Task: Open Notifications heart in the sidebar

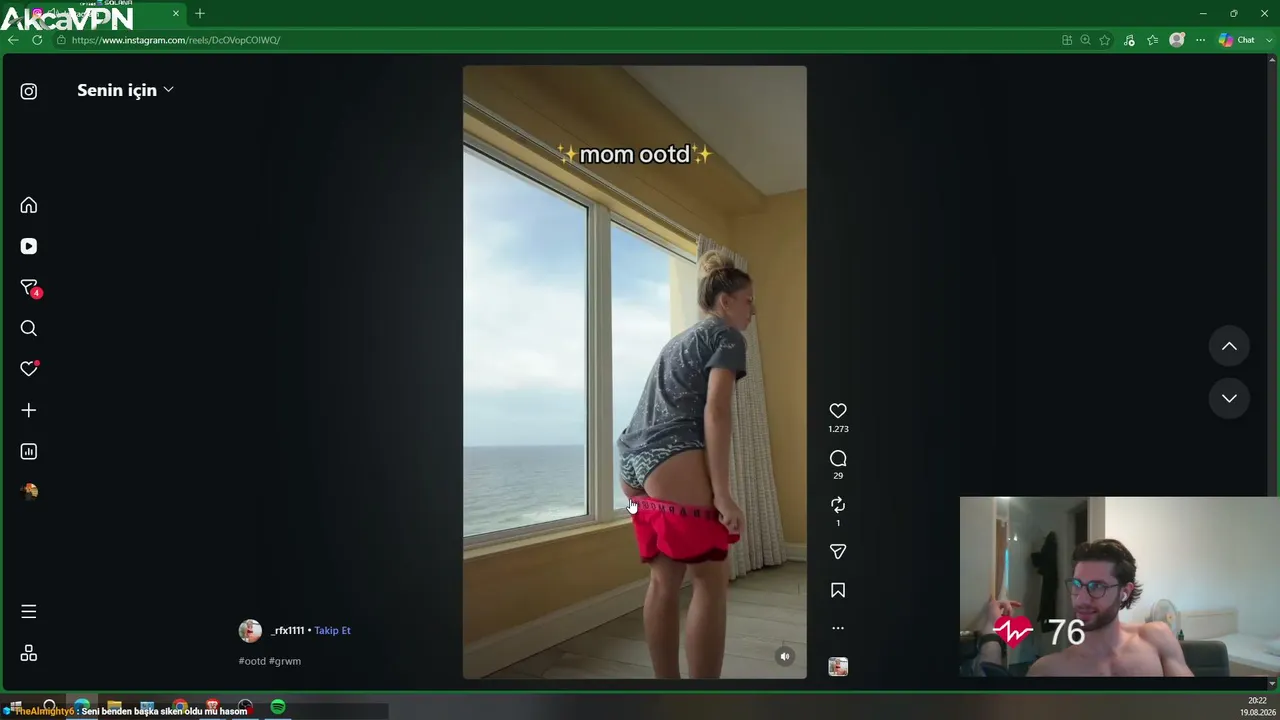Action: point(29,369)
